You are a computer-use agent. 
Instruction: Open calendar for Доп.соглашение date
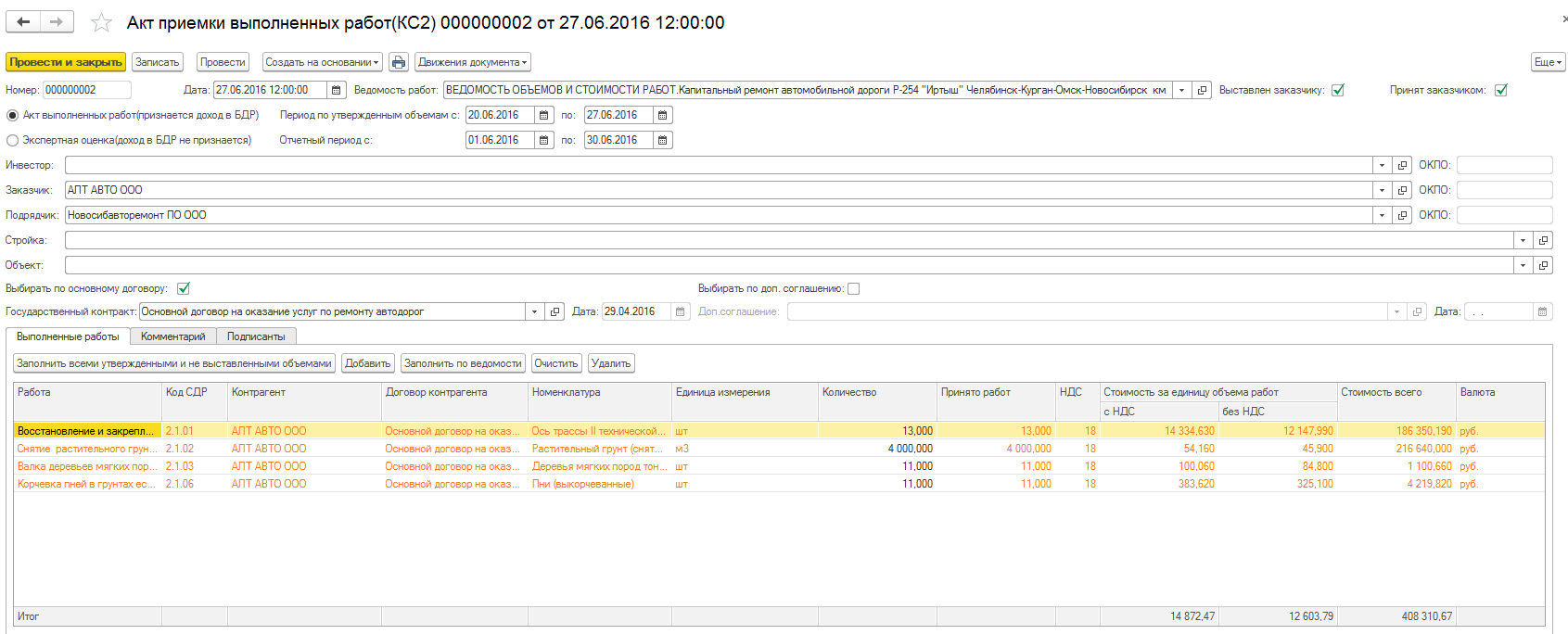tap(1542, 311)
